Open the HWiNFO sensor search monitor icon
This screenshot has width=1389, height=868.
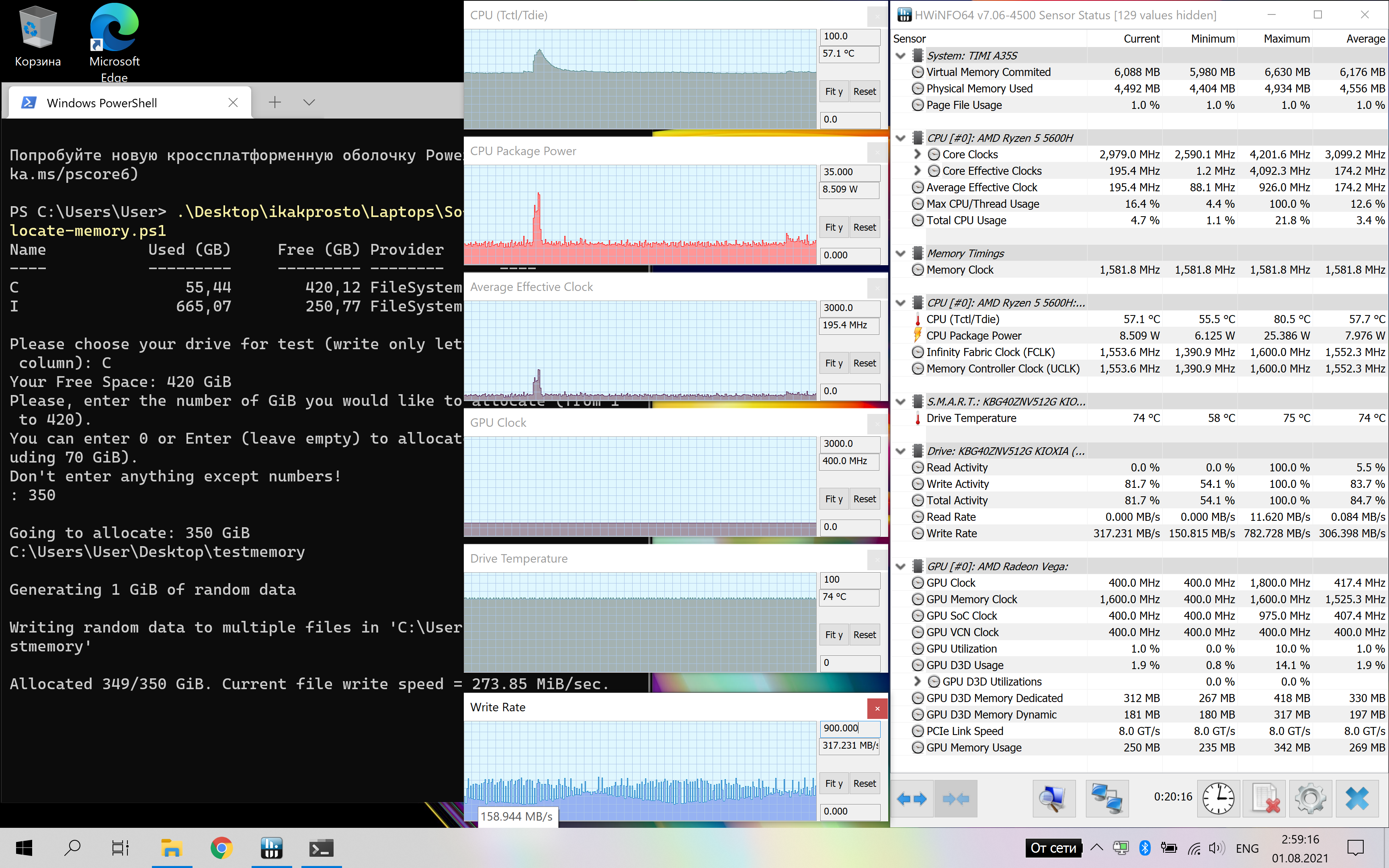point(1054,798)
